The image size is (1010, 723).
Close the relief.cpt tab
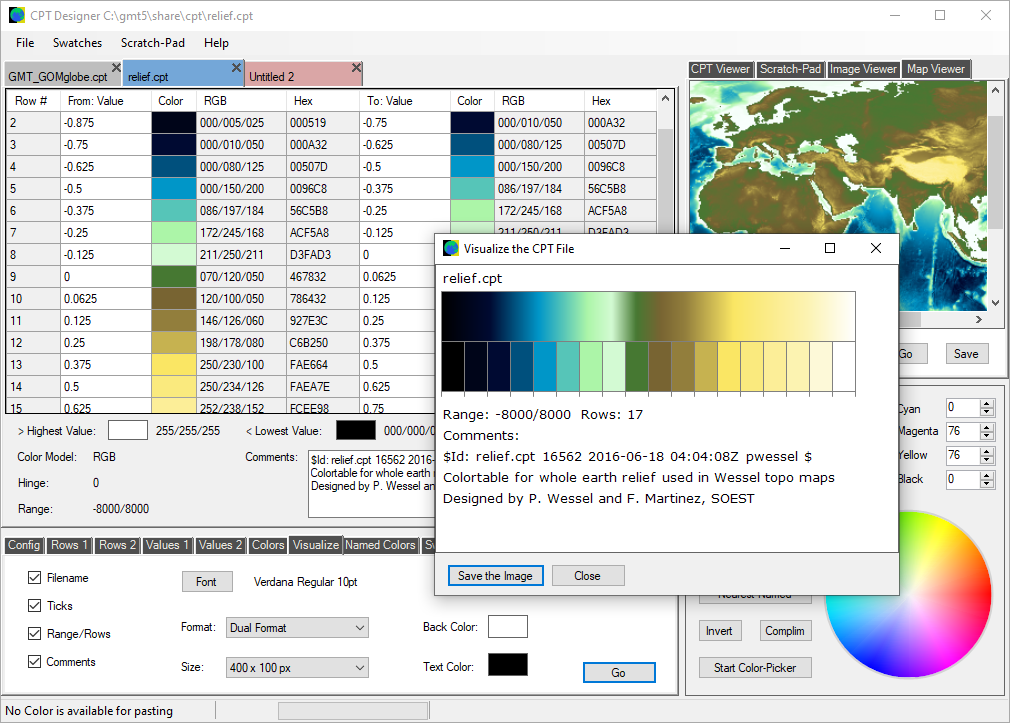236,68
